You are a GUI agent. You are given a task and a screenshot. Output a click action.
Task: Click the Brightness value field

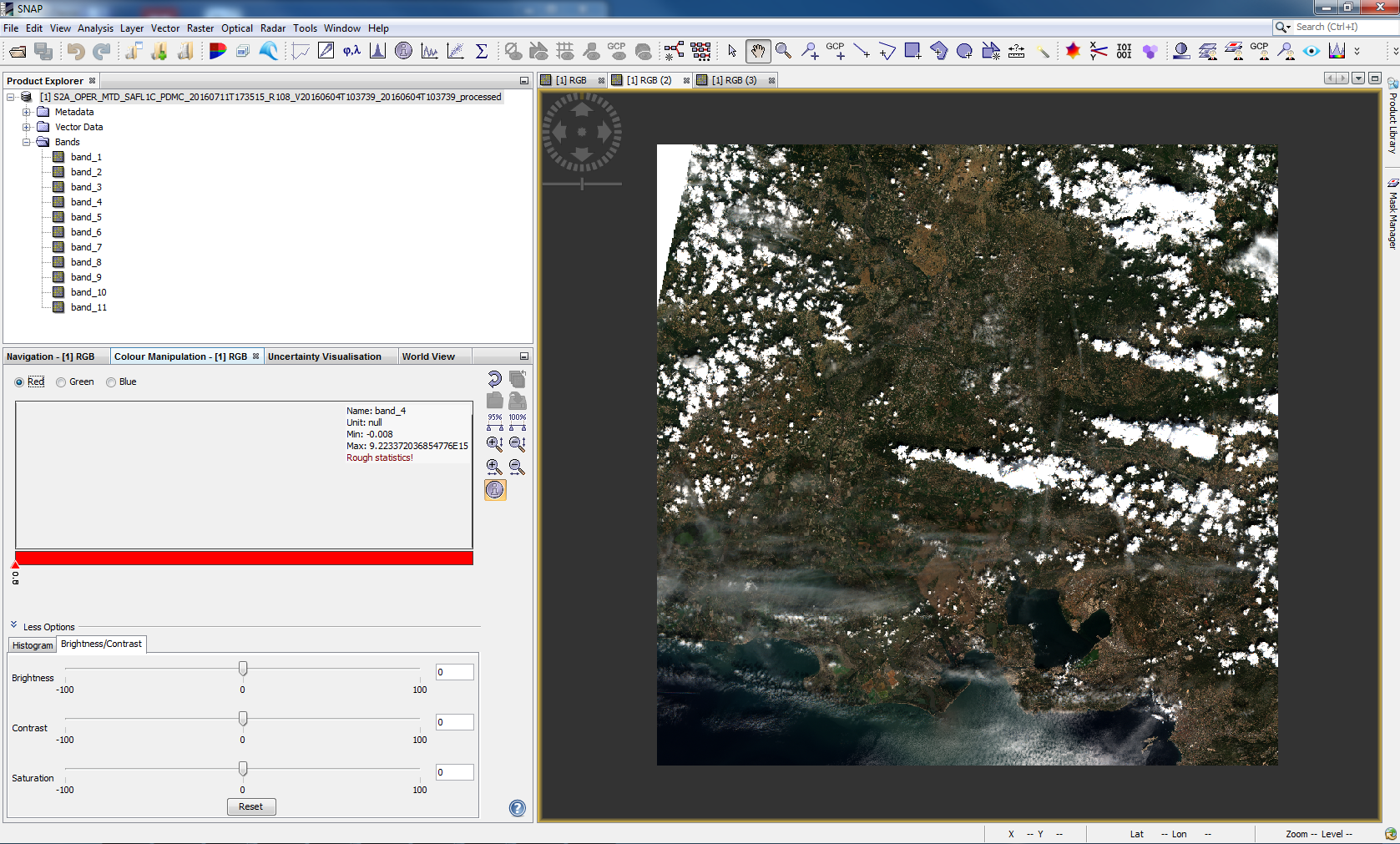[x=455, y=672]
